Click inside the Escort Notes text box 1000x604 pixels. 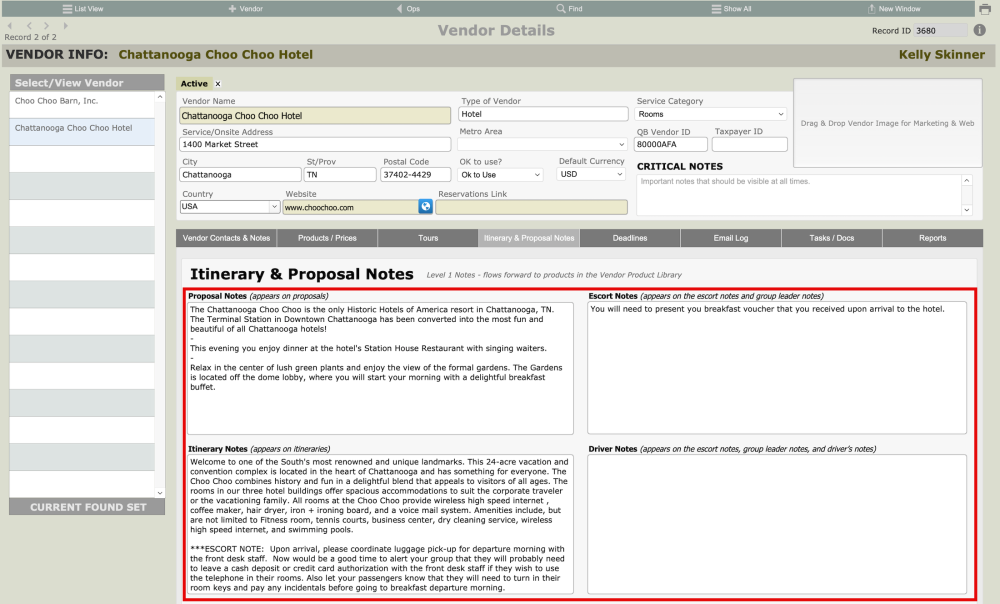pyautogui.click(x=777, y=368)
